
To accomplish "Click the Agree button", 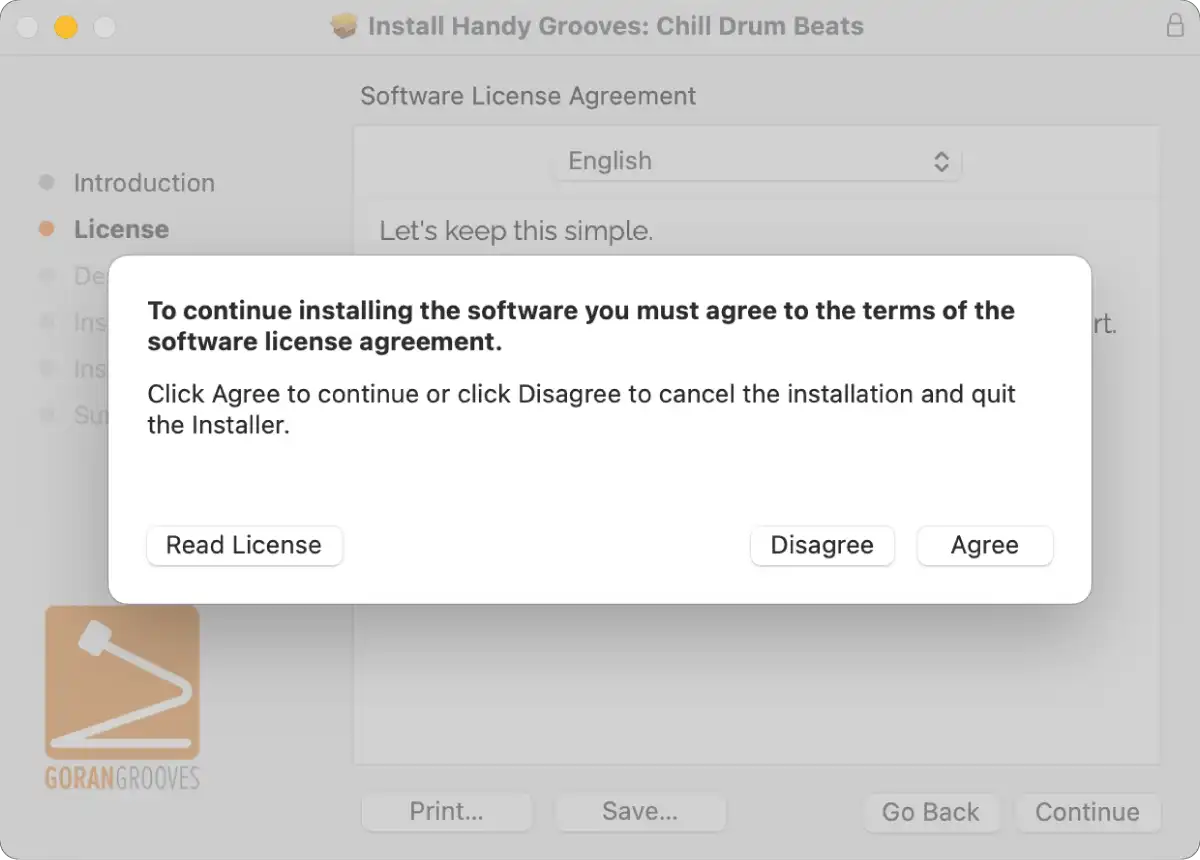I will tap(985, 546).
